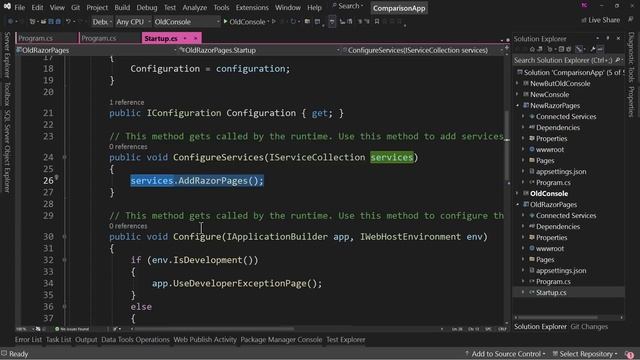Switch to the Git Changes tab
This screenshot has width=640, height=360.
pyautogui.click(x=589, y=327)
